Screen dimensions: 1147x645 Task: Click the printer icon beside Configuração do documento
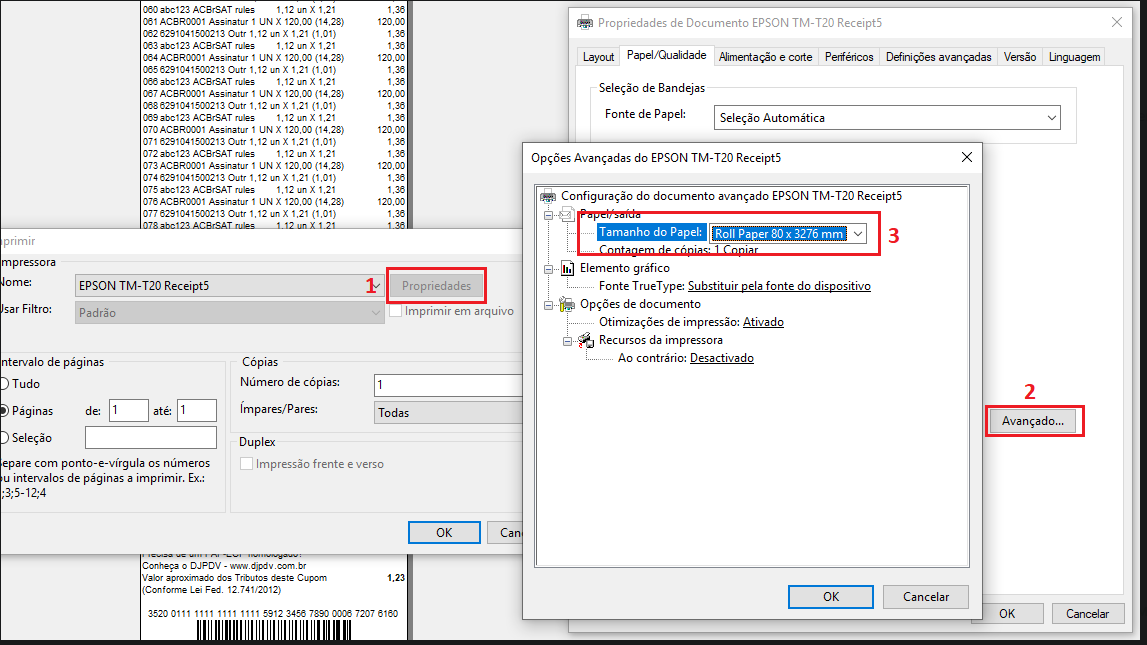[548, 196]
